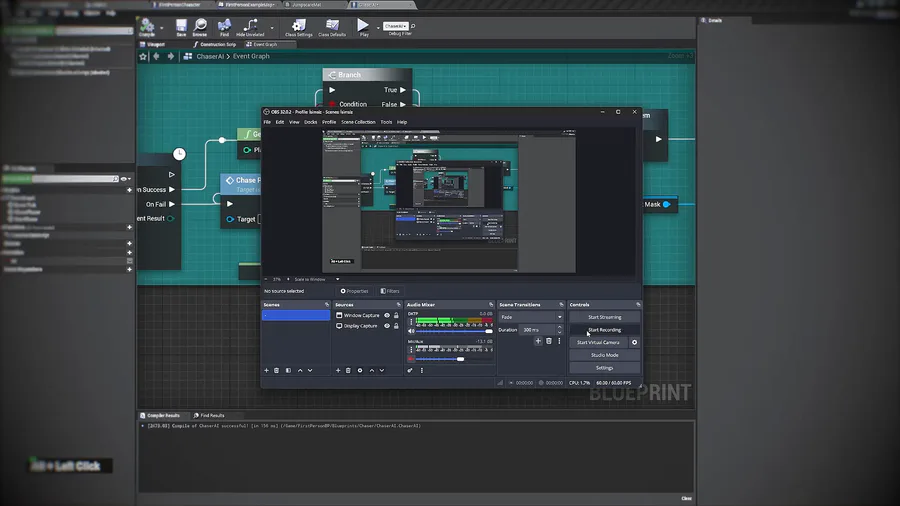The image size is (900, 506).
Task: Open scene filters in the Scenes dock toolbar
Action: pos(288,371)
